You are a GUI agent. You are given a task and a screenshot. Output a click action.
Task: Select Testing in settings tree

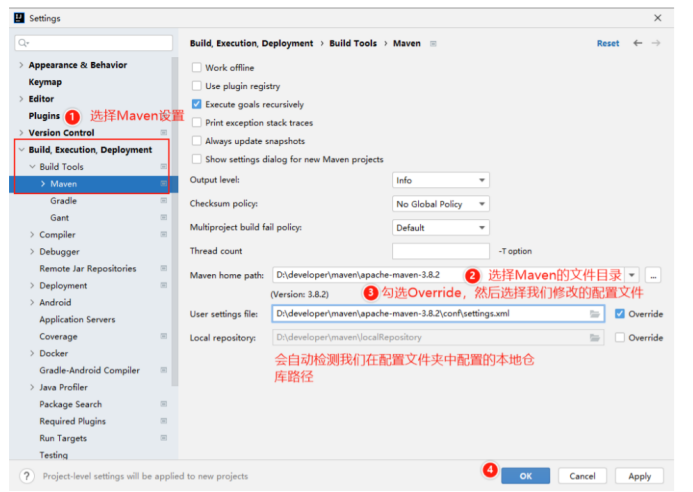pyautogui.click(x=53, y=455)
